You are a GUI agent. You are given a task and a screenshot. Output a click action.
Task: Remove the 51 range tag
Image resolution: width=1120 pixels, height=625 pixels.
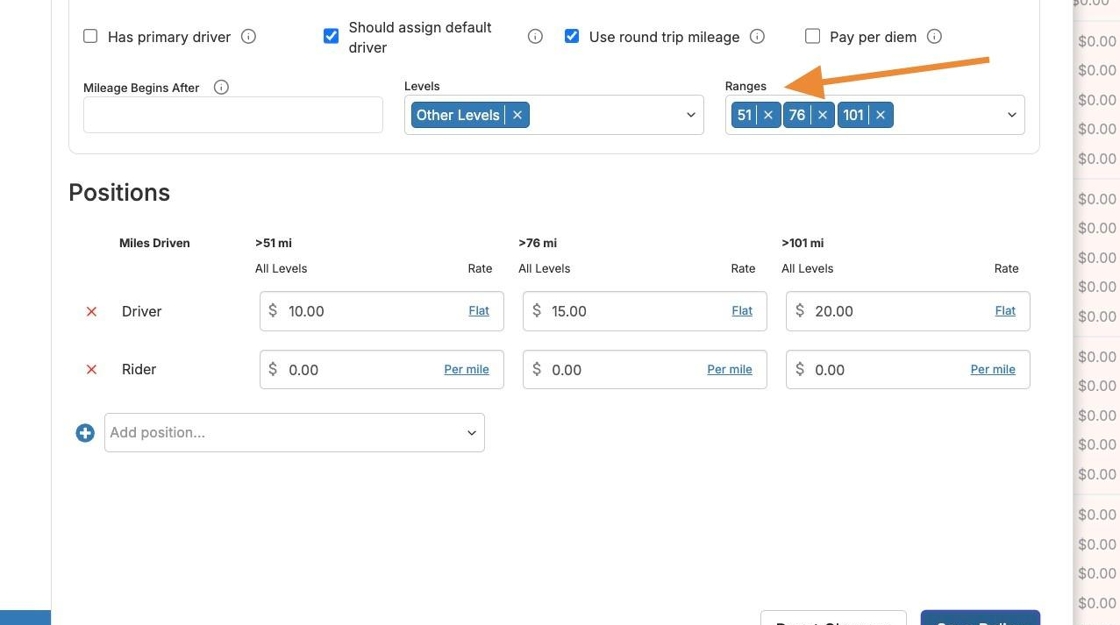(768, 115)
